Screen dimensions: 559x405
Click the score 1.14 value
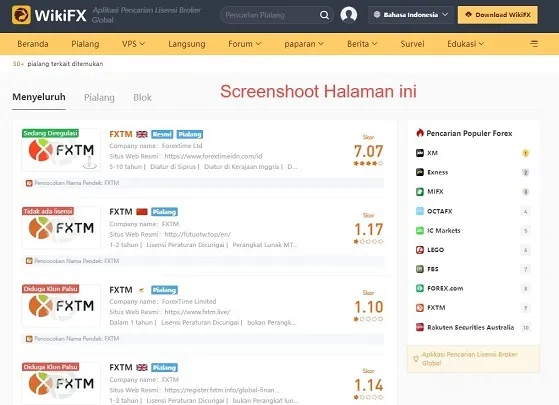coord(368,385)
